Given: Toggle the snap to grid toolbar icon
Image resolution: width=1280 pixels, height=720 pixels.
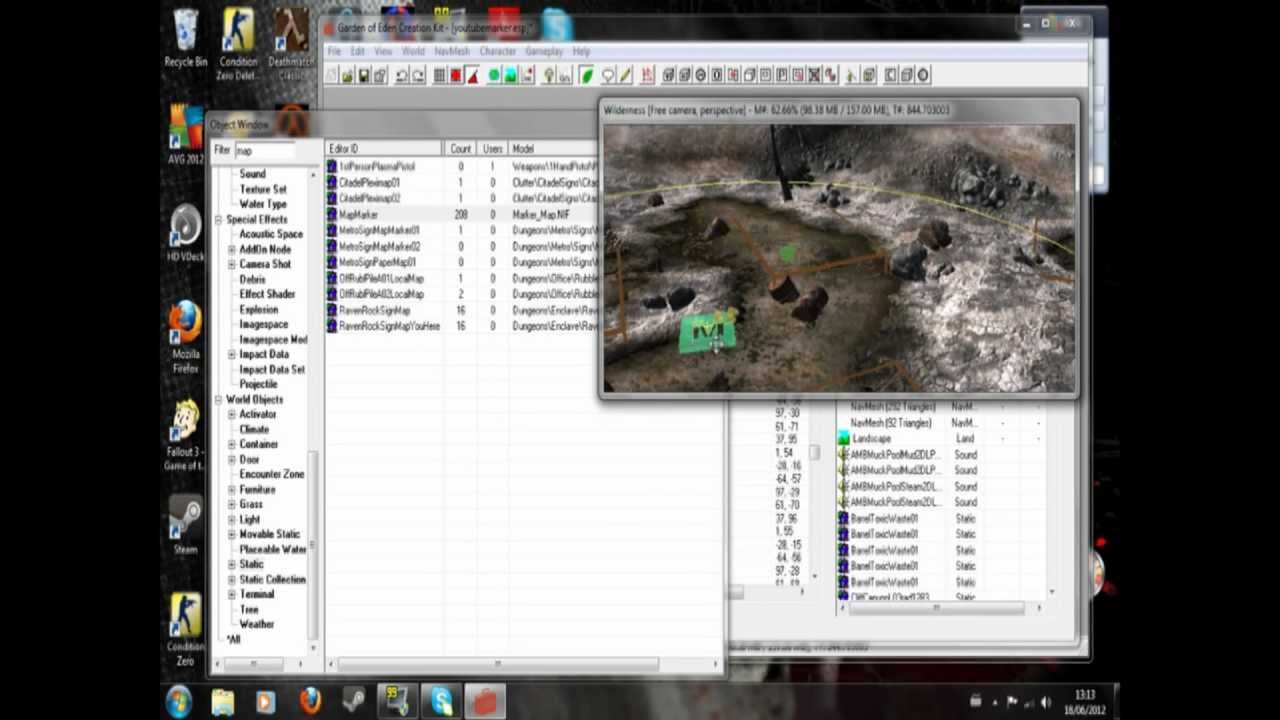Looking at the screenshot, I should click(x=439, y=75).
